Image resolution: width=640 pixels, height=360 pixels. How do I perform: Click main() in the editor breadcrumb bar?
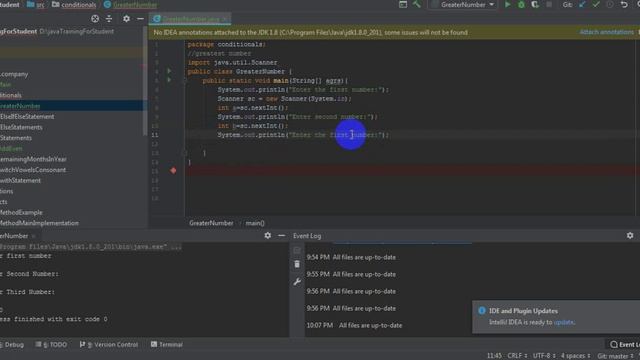point(255,223)
